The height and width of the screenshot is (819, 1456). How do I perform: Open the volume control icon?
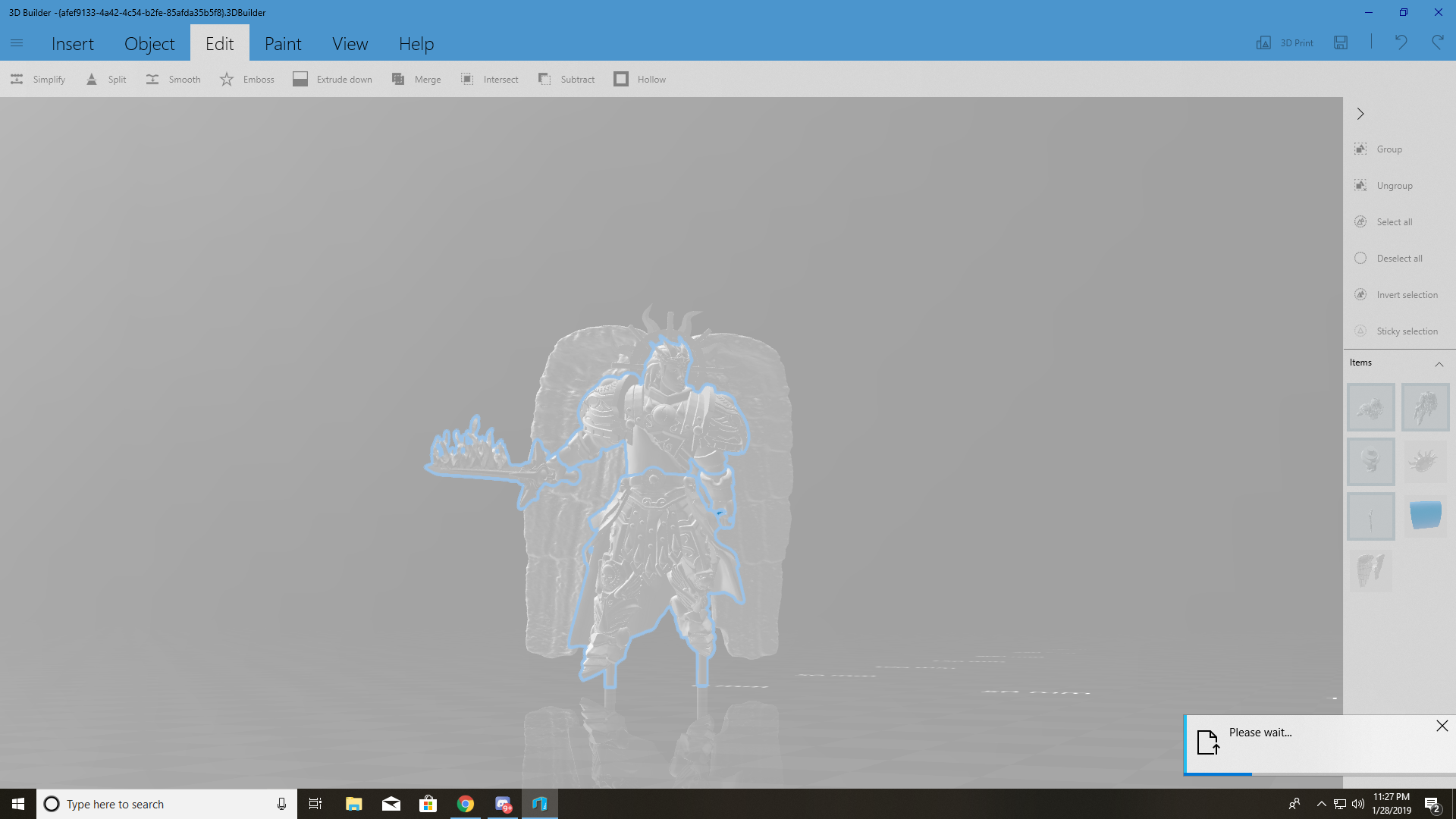click(x=1358, y=804)
